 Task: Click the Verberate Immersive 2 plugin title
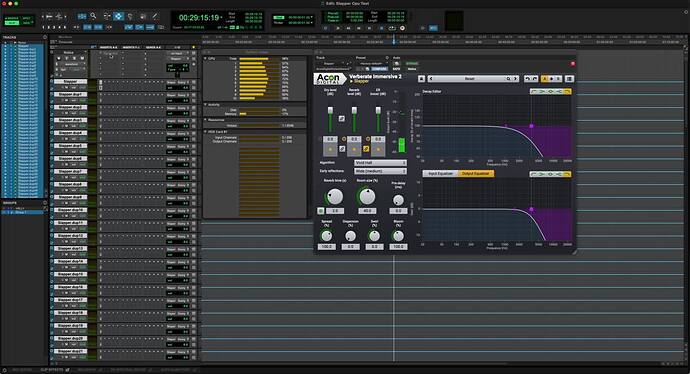[x=375, y=77]
